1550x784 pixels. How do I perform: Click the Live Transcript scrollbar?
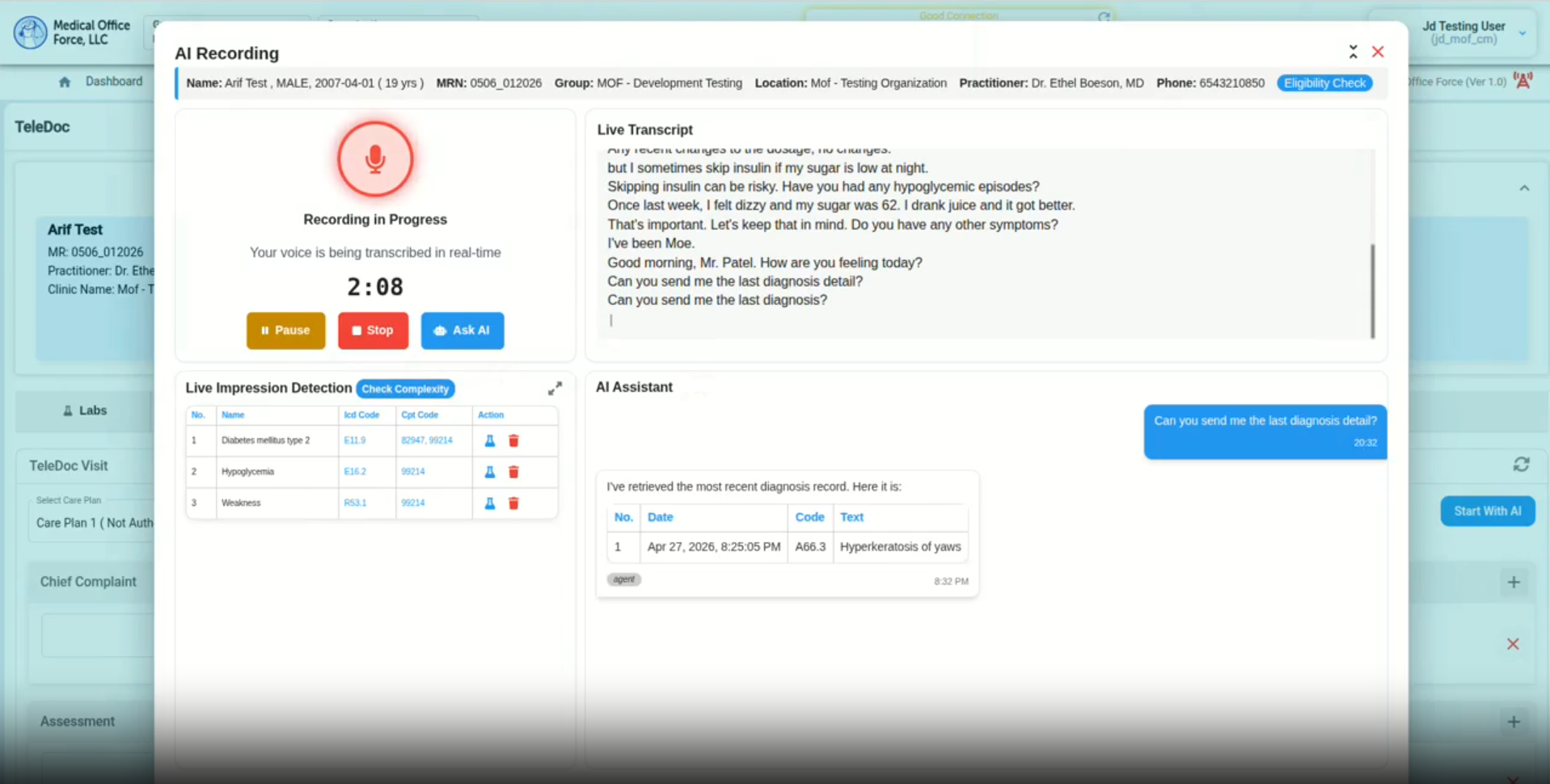coord(1372,291)
